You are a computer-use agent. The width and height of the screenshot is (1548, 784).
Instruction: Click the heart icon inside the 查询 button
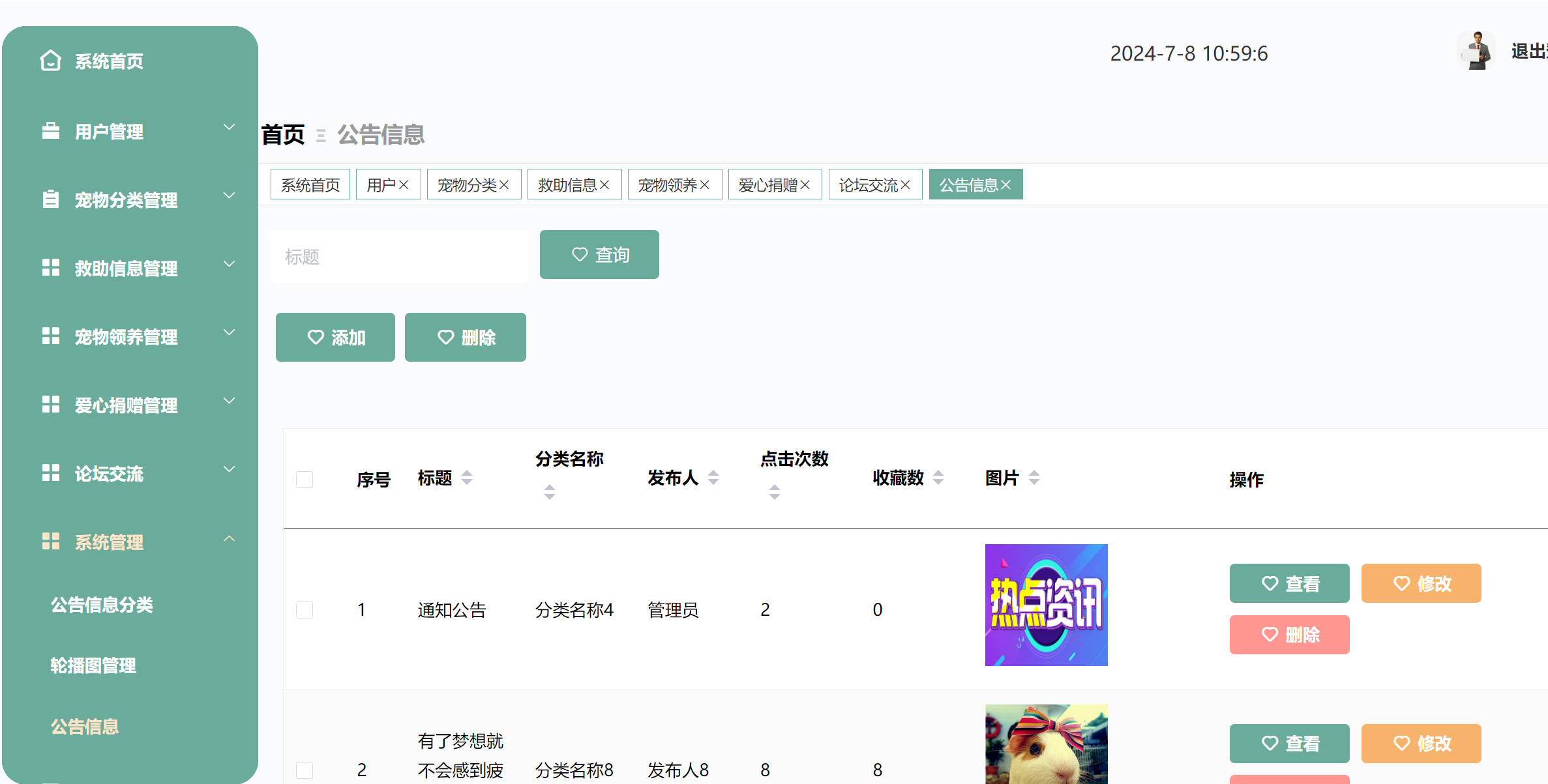pyautogui.click(x=580, y=254)
